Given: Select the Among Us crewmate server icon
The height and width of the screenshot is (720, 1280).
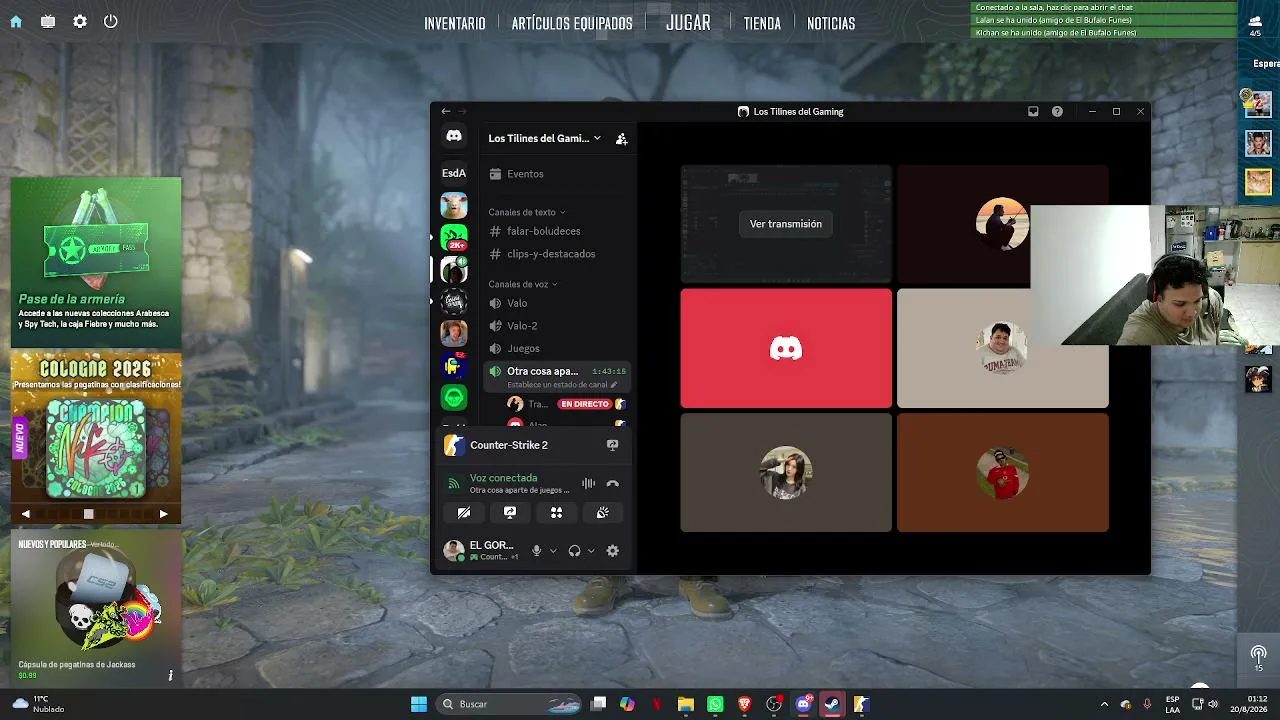Looking at the screenshot, I should pos(454,365).
